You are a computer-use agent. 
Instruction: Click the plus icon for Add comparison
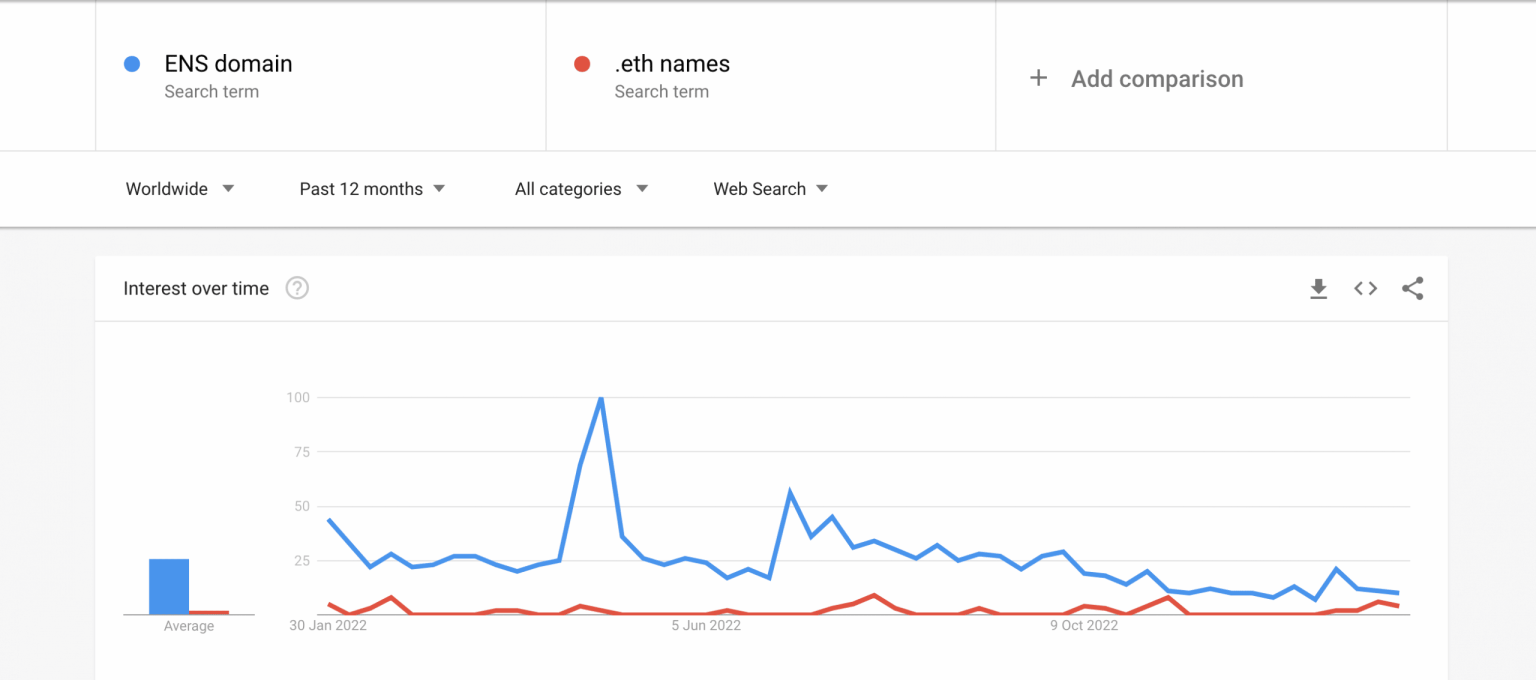[1038, 78]
